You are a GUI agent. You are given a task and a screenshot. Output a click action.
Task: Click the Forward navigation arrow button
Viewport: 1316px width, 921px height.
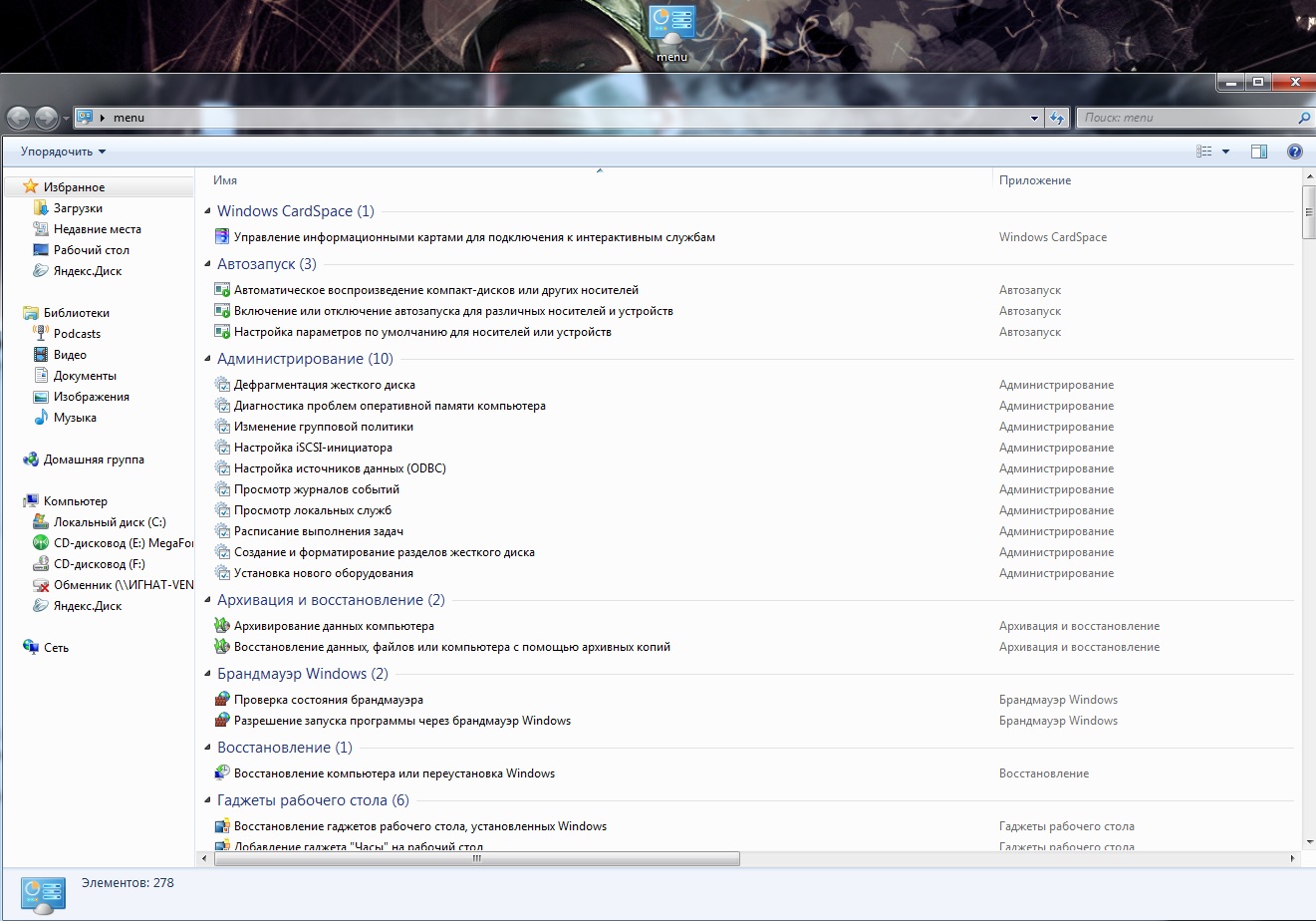coord(47,118)
